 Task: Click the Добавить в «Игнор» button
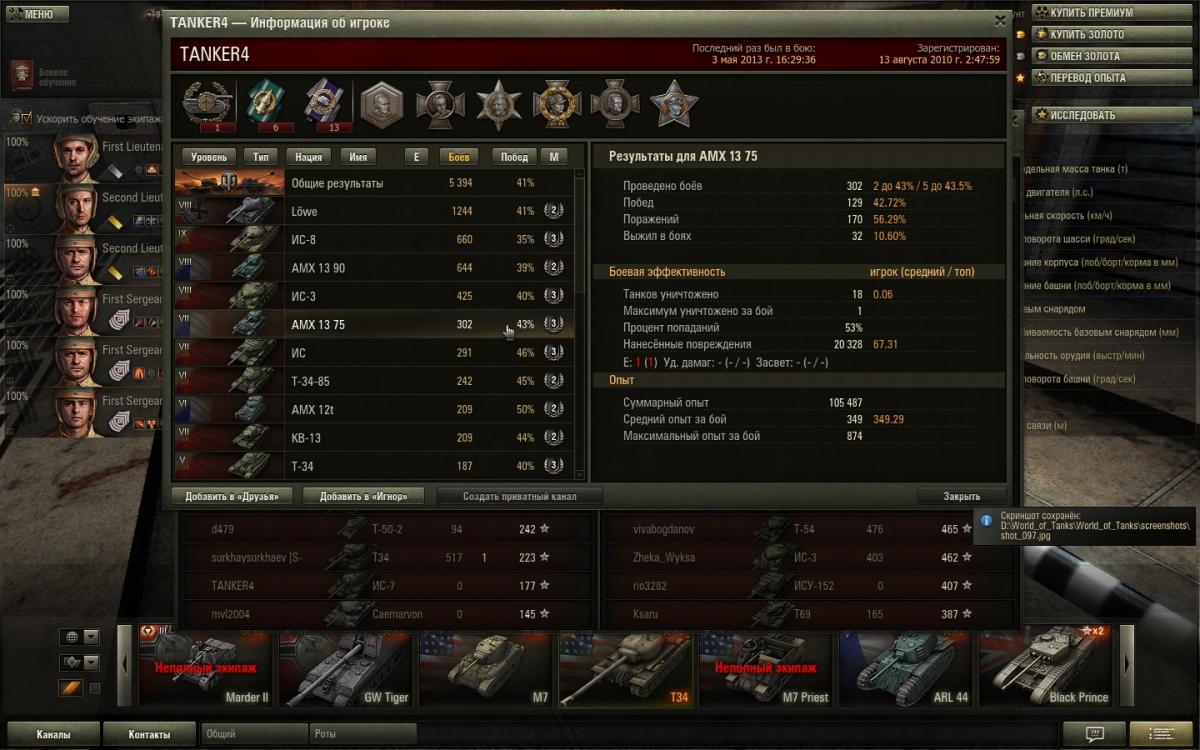pos(364,496)
